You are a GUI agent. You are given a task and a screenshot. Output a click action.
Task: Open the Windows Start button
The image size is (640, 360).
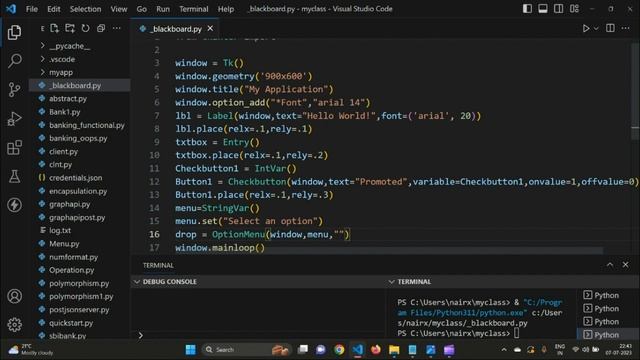pyautogui.click(x=190, y=350)
